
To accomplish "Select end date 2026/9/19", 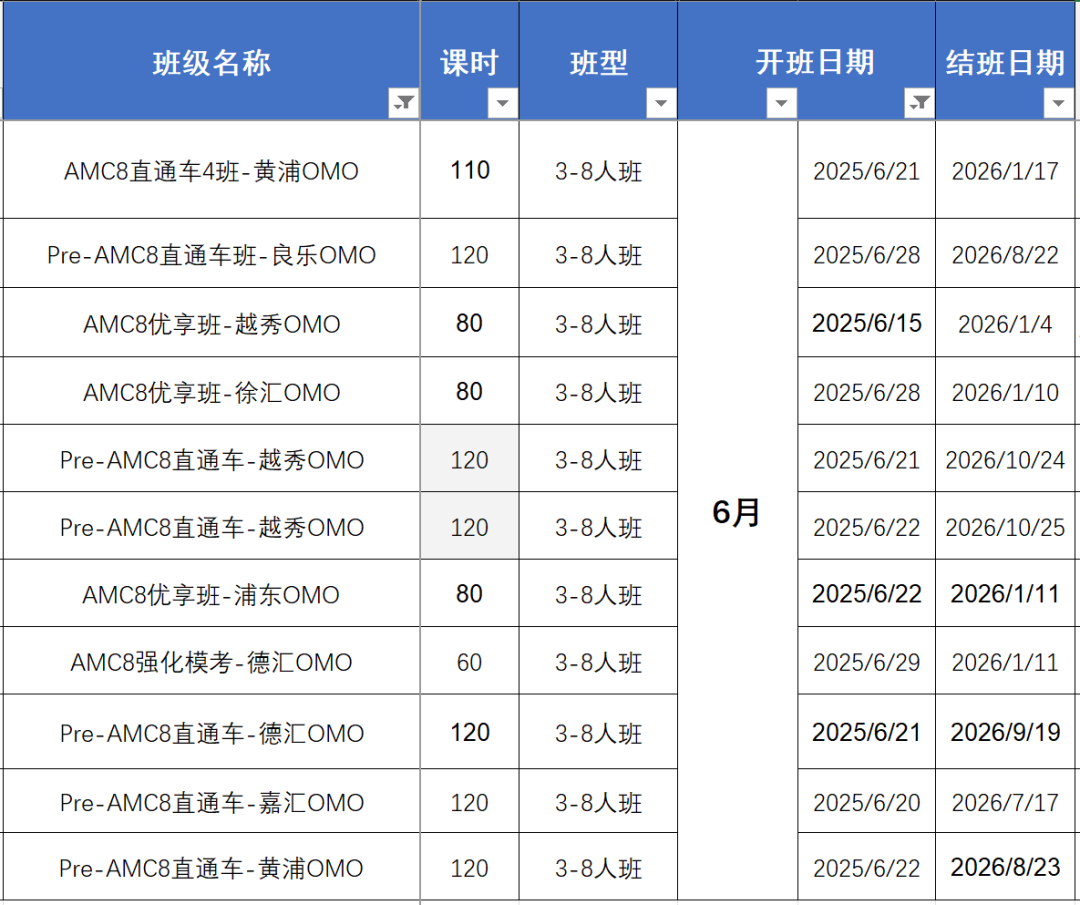I will click(x=1005, y=732).
